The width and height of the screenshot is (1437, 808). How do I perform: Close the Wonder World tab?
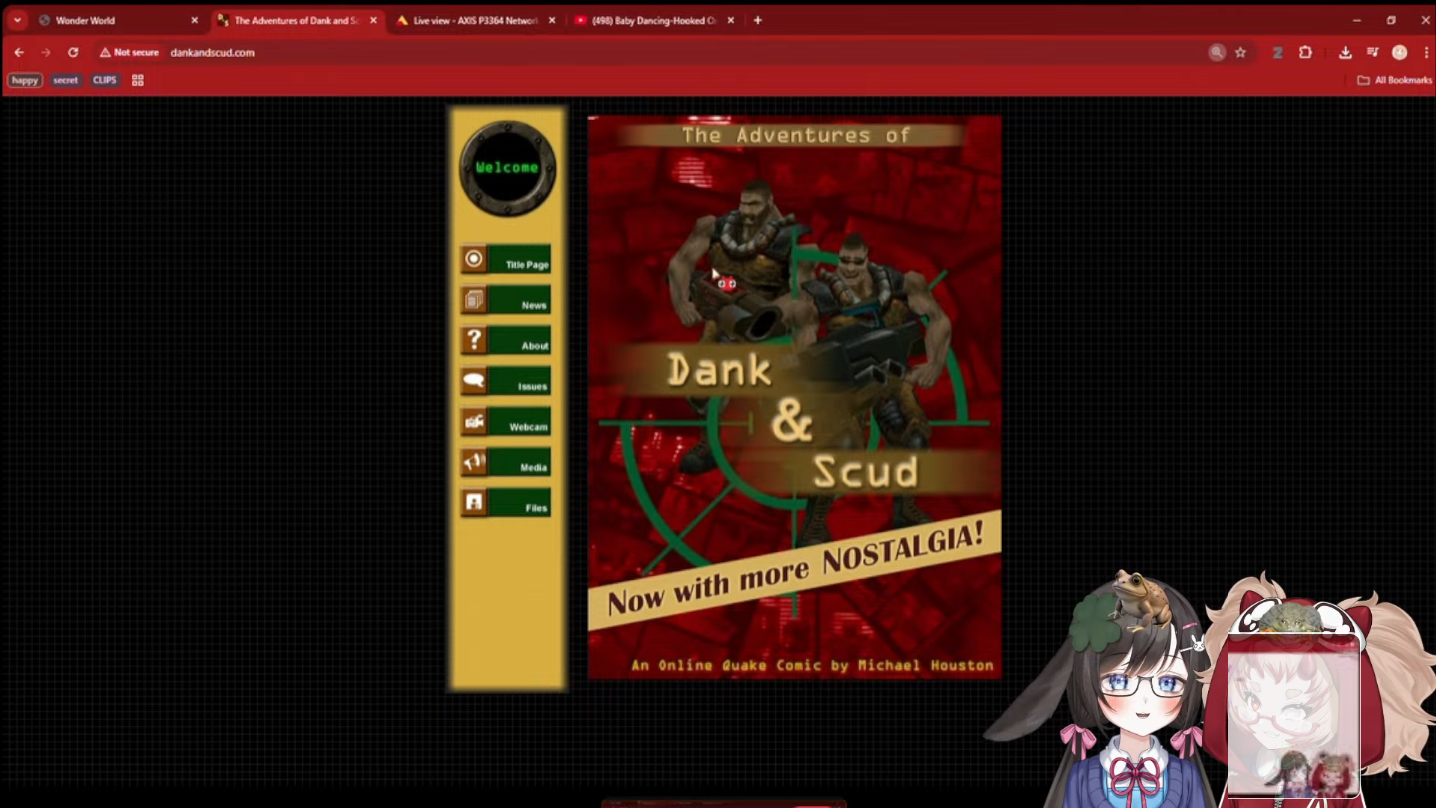tap(195, 20)
